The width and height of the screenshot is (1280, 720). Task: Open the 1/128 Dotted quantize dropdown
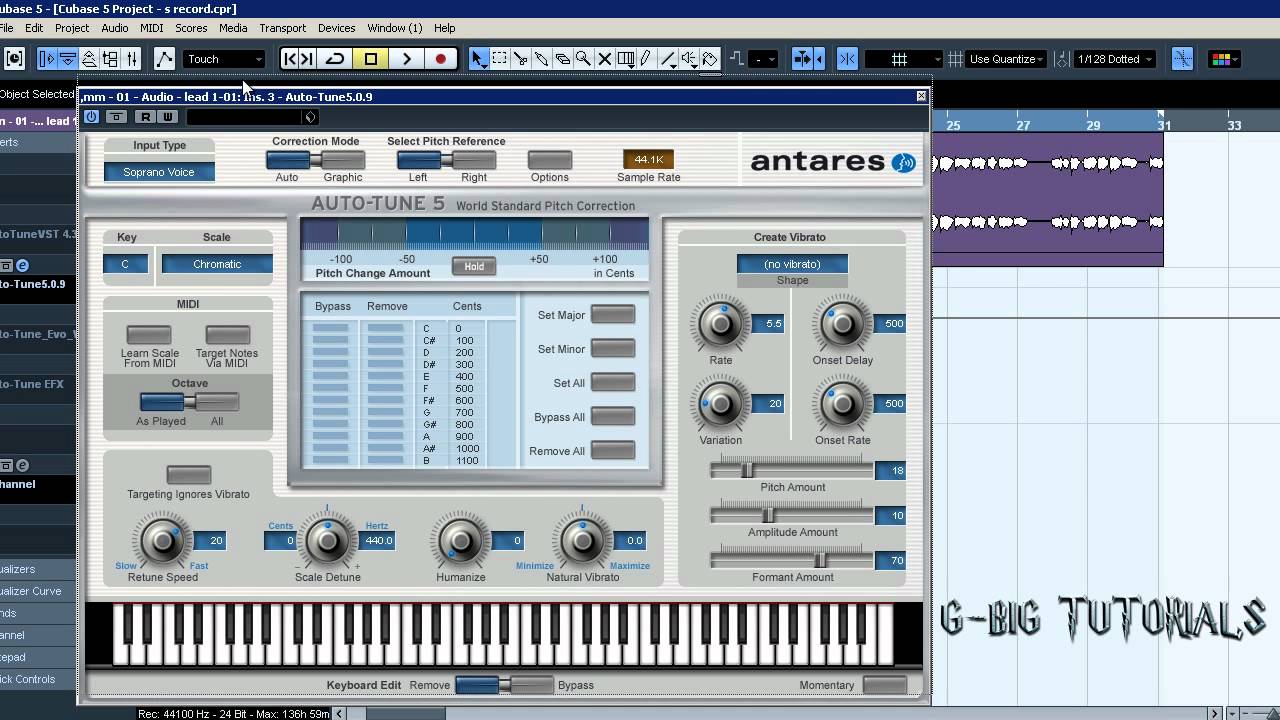1114,59
